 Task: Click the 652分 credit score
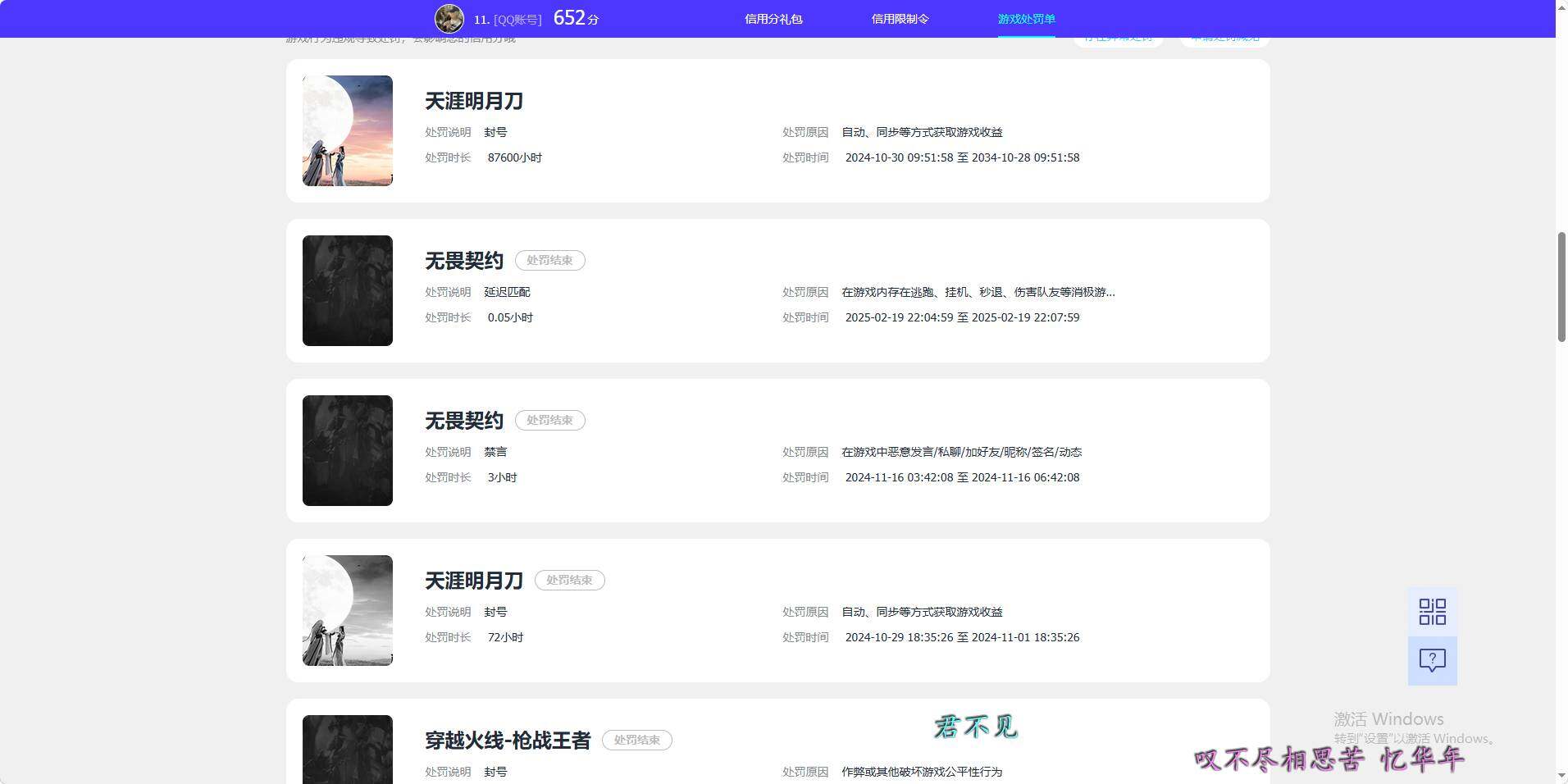[576, 18]
